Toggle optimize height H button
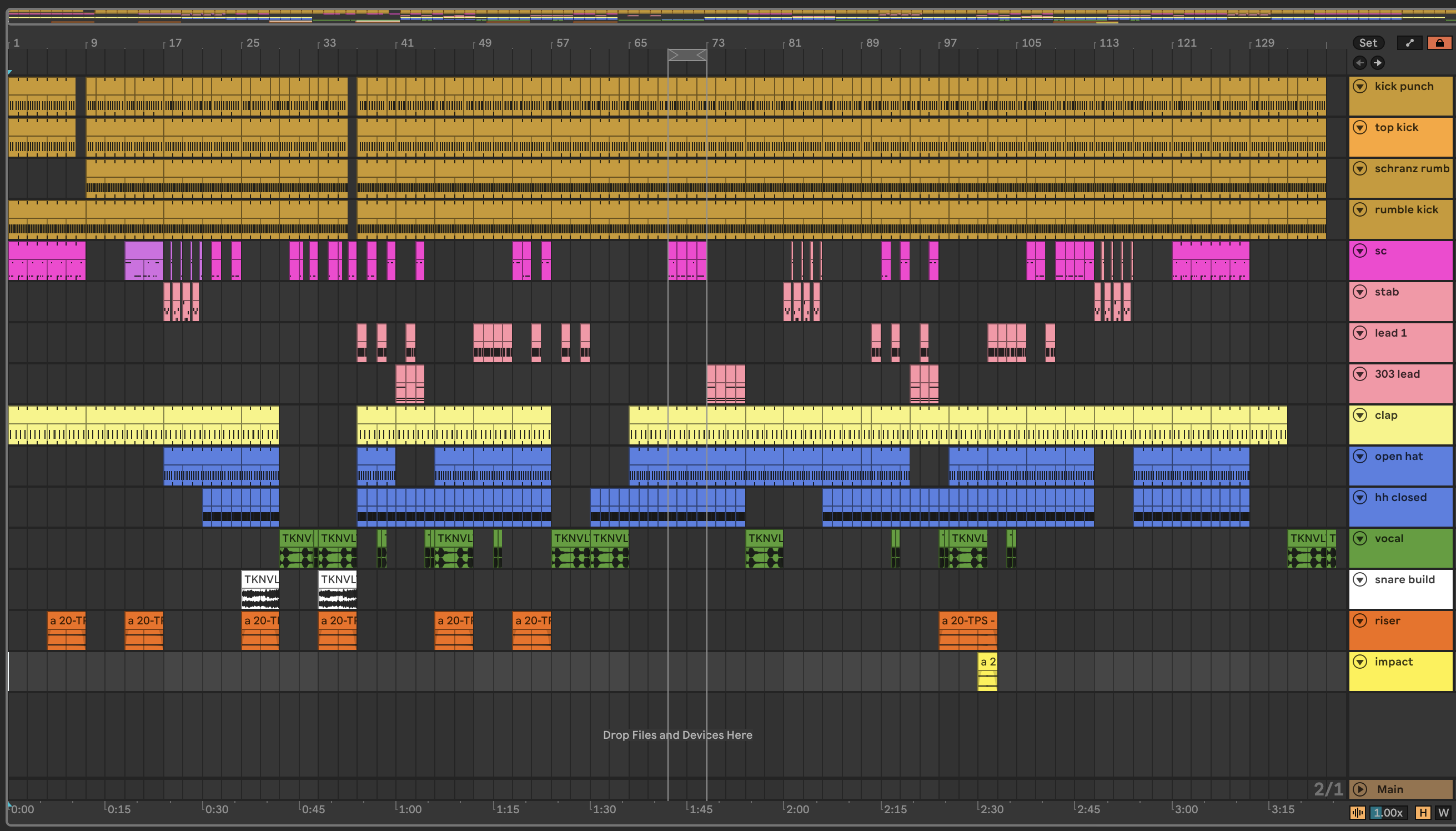The height and width of the screenshot is (831, 1456). tap(1423, 813)
